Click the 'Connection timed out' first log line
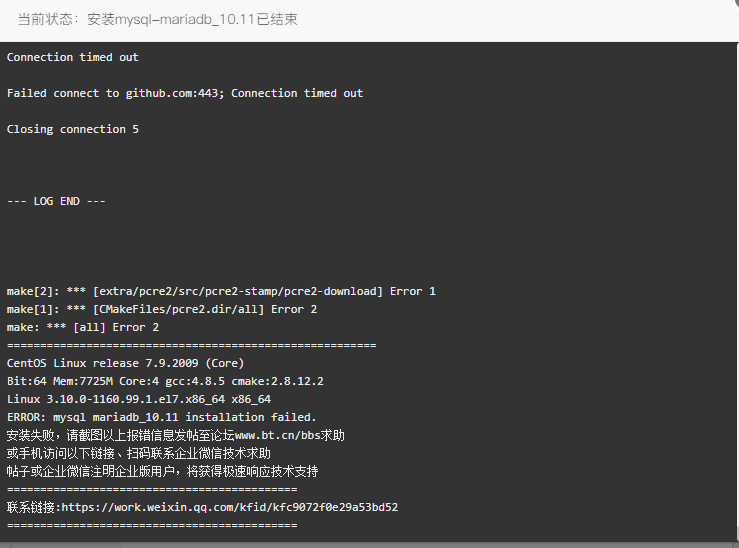The image size is (739, 548). click(73, 57)
